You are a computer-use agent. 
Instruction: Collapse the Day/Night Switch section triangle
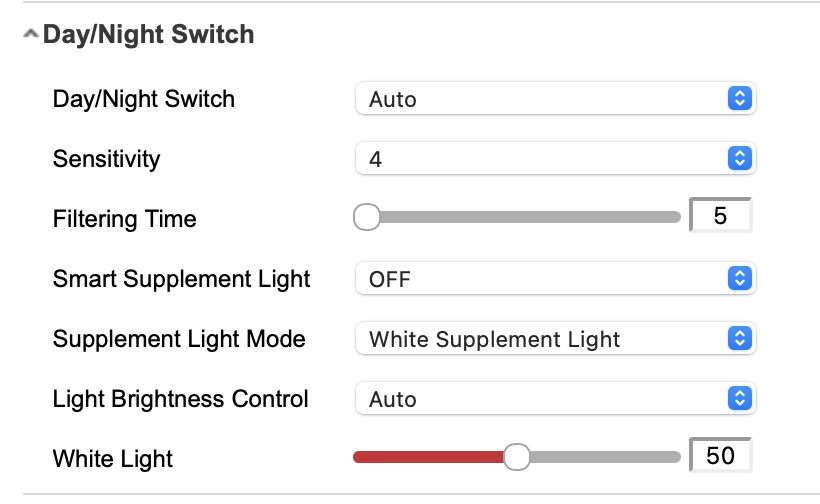30,35
